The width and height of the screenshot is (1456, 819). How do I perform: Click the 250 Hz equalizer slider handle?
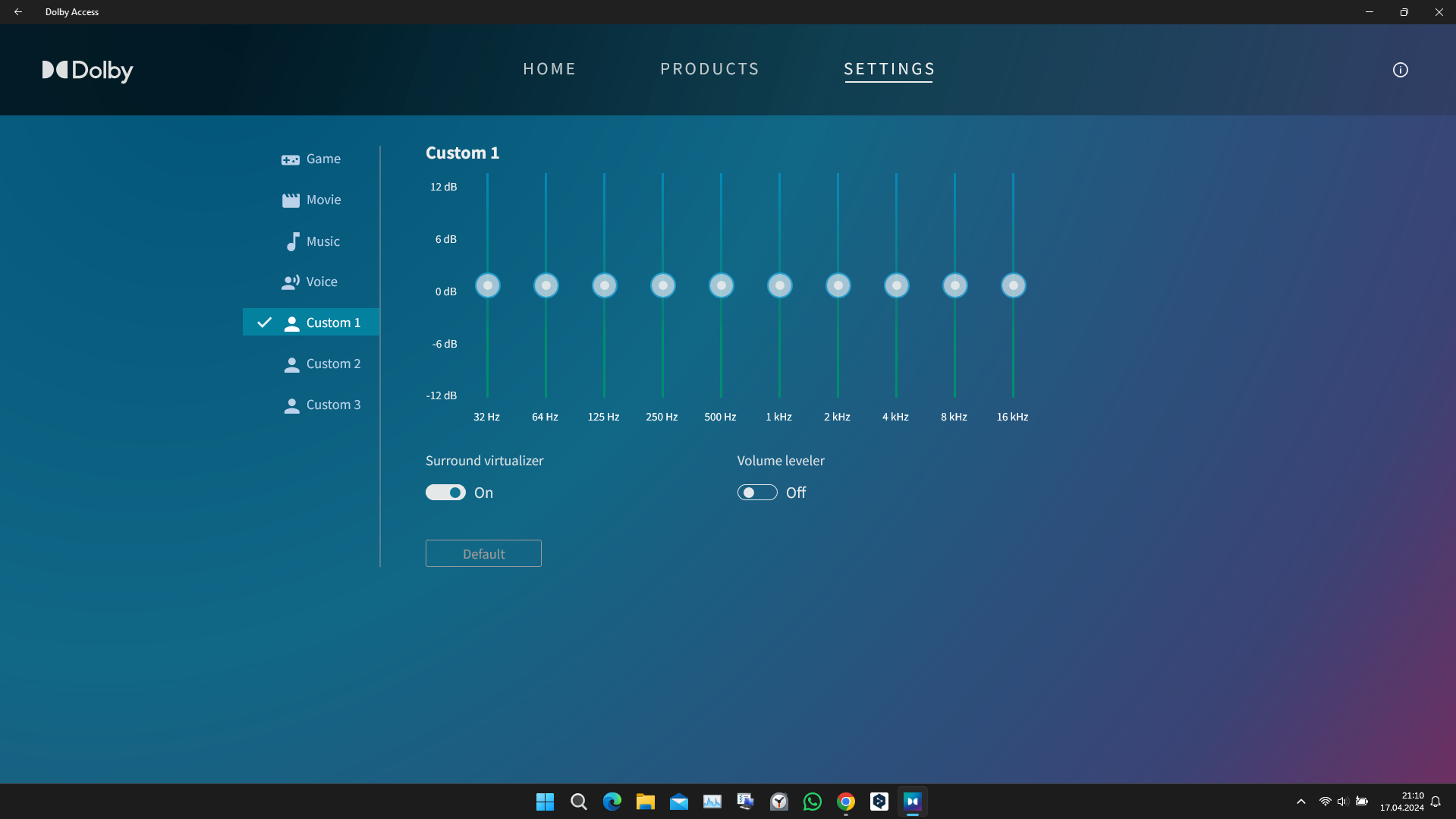coord(663,285)
